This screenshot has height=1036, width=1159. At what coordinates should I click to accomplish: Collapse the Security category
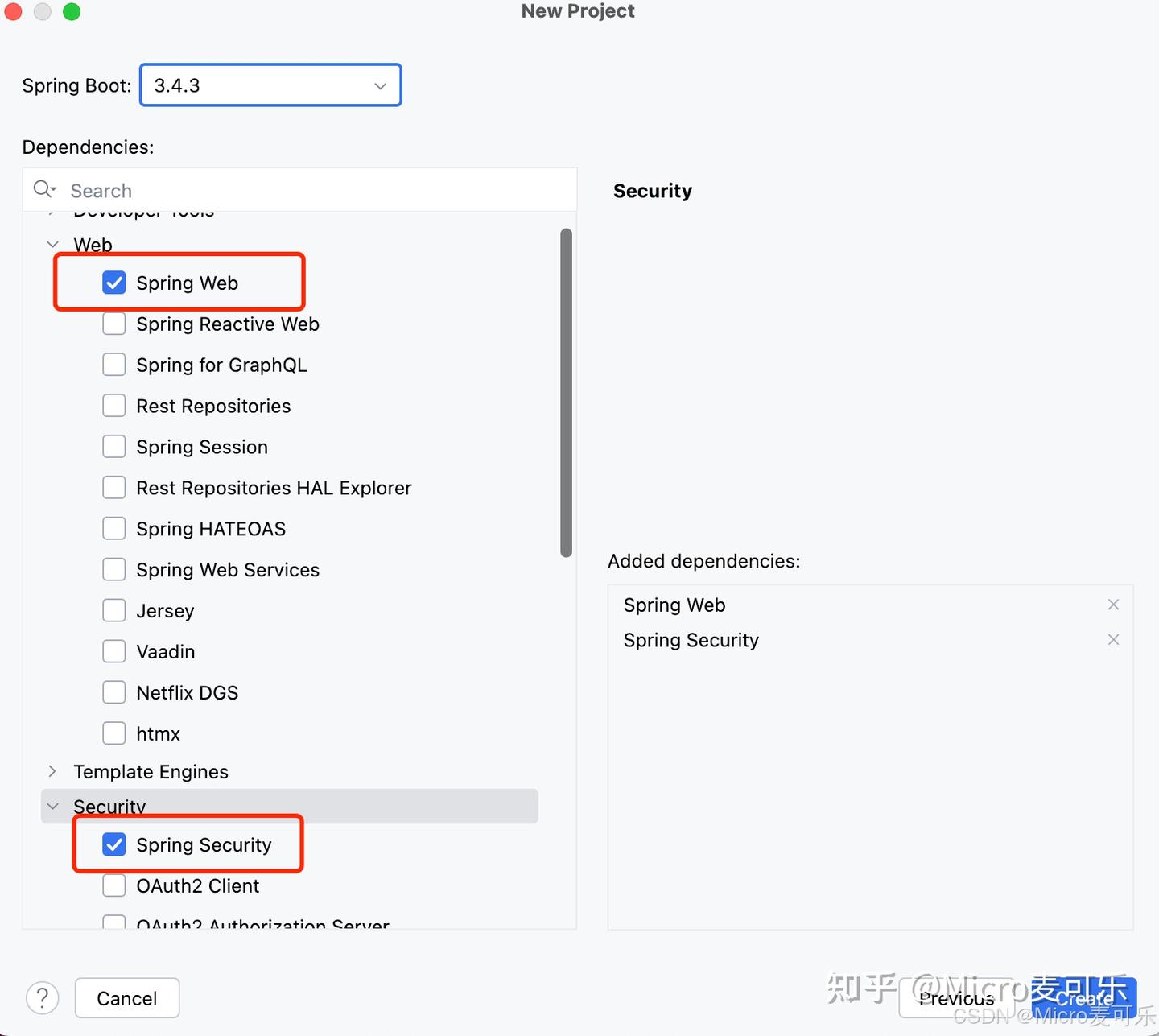tap(52, 807)
